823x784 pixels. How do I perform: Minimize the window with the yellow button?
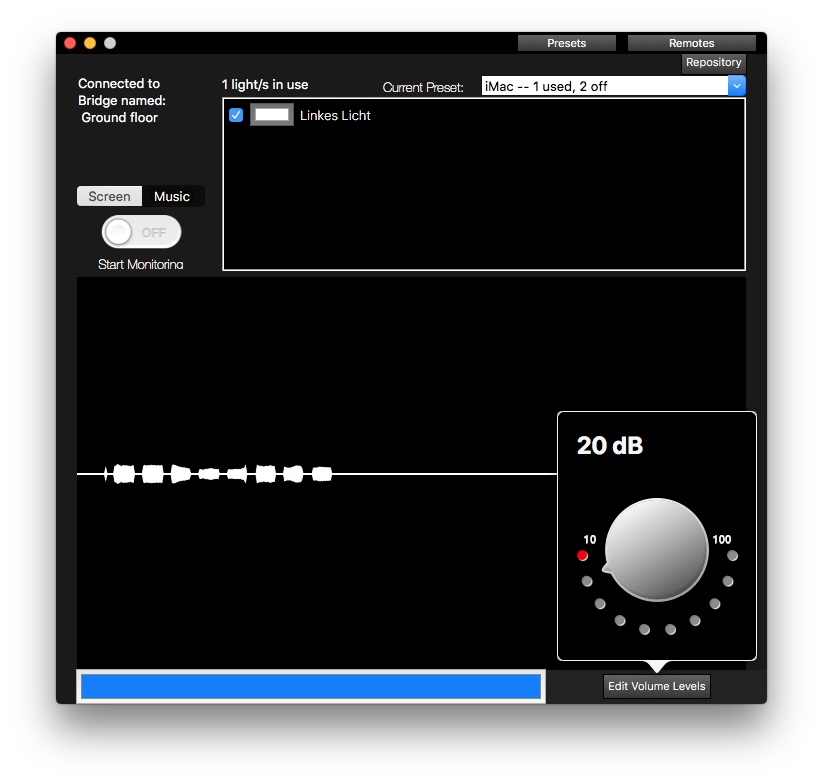click(x=90, y=43)
